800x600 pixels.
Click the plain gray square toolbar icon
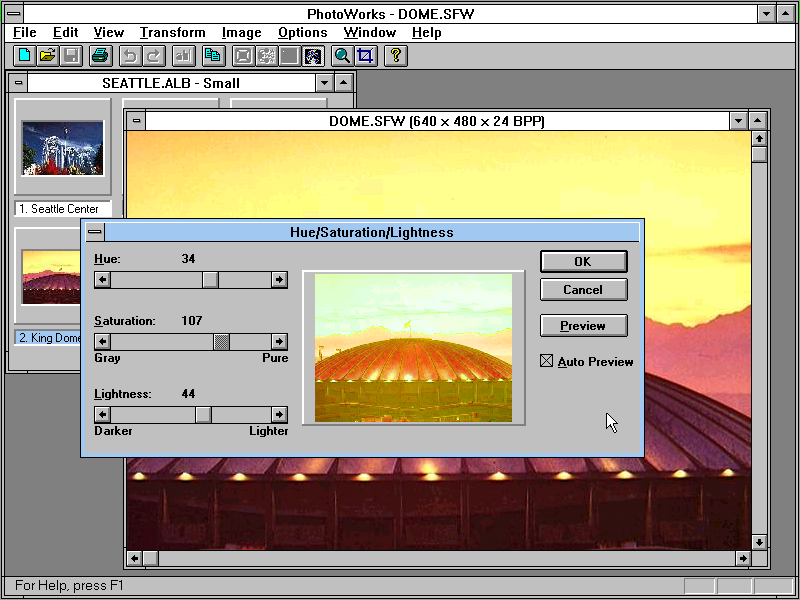(290, 56)
